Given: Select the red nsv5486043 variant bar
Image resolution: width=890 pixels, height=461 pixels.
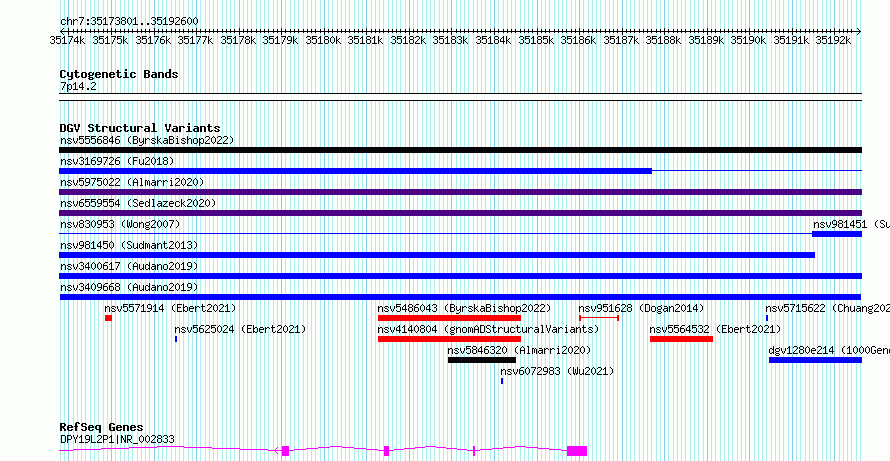Looking at the screenshot, I should coord(449,318).
